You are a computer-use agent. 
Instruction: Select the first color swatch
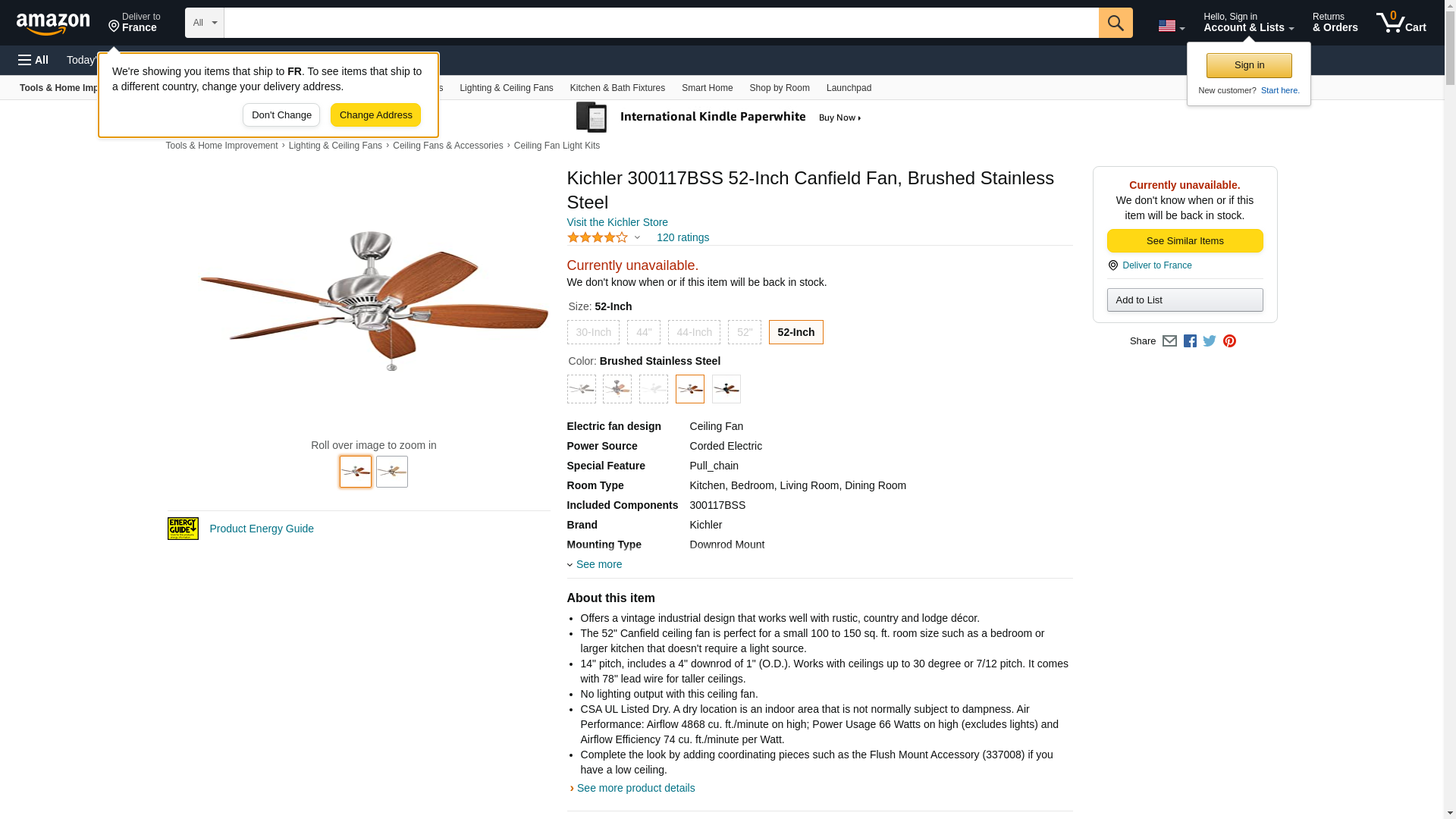[581, 389]
